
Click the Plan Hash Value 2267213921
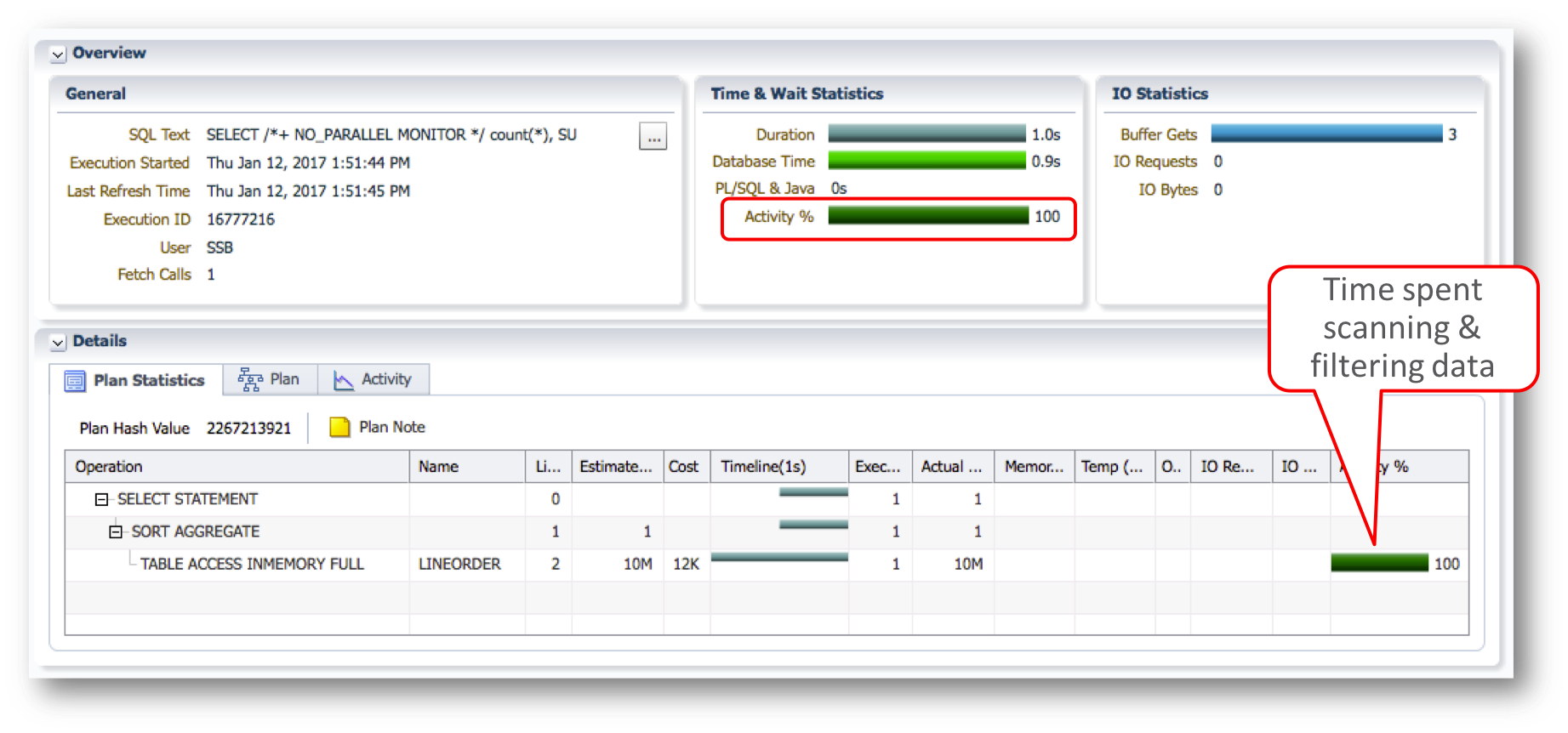pyautogui.click(x=248, y=428)
